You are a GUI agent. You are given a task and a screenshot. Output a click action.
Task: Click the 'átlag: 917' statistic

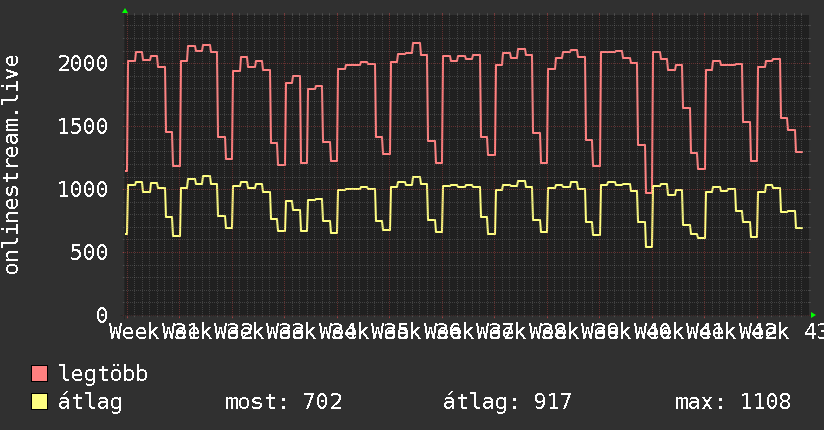click(507, 402)
